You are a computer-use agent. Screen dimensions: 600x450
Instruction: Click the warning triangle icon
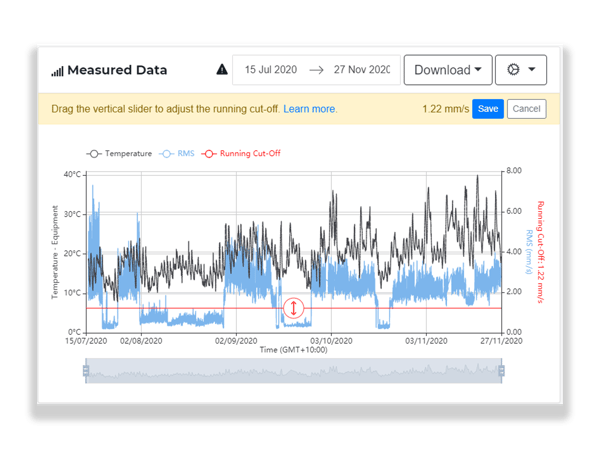222,70
